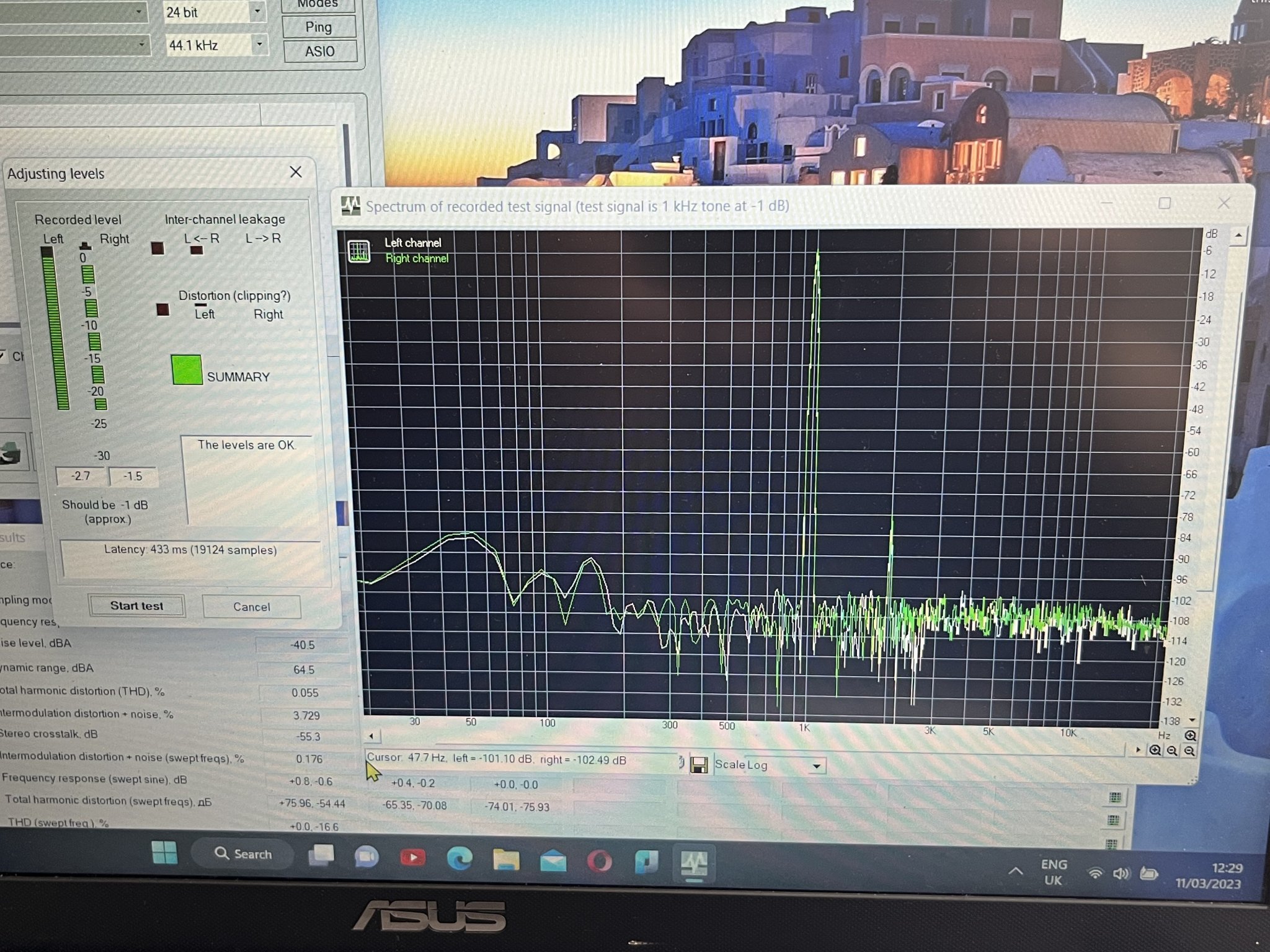Open File Explorer from the taskbar
Image resolution: width=1270 pixels, height=952 pixels.
pyautogui.click(x=506, y=860)
